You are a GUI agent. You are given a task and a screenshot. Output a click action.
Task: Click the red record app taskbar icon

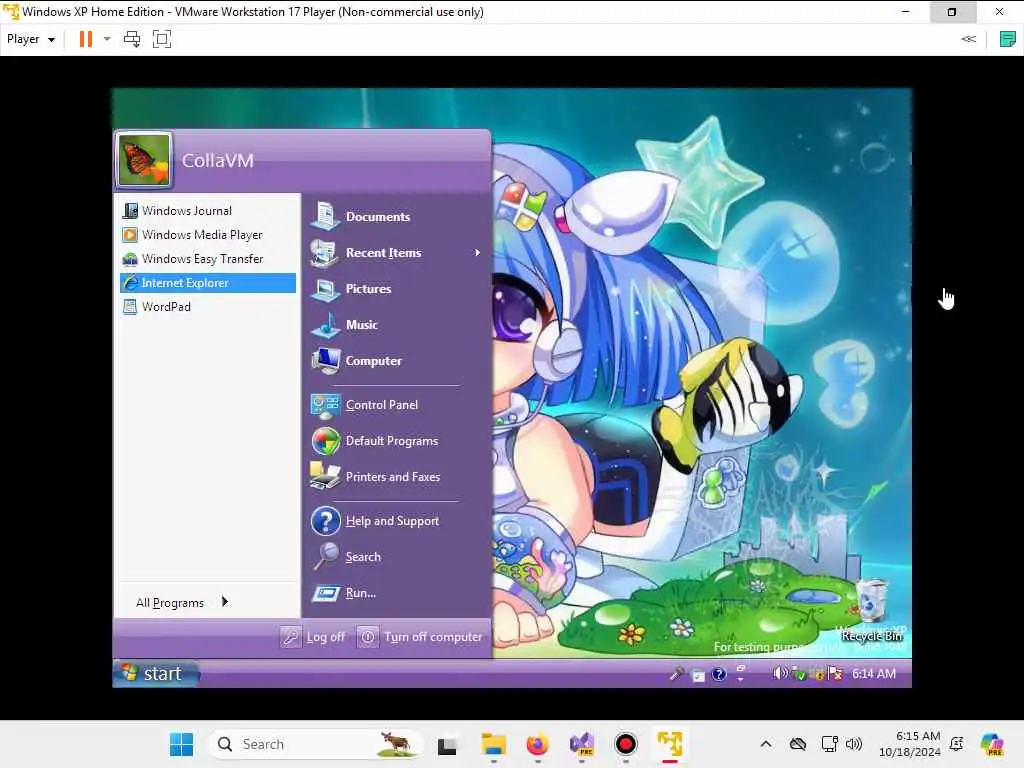tap(626, 744)
